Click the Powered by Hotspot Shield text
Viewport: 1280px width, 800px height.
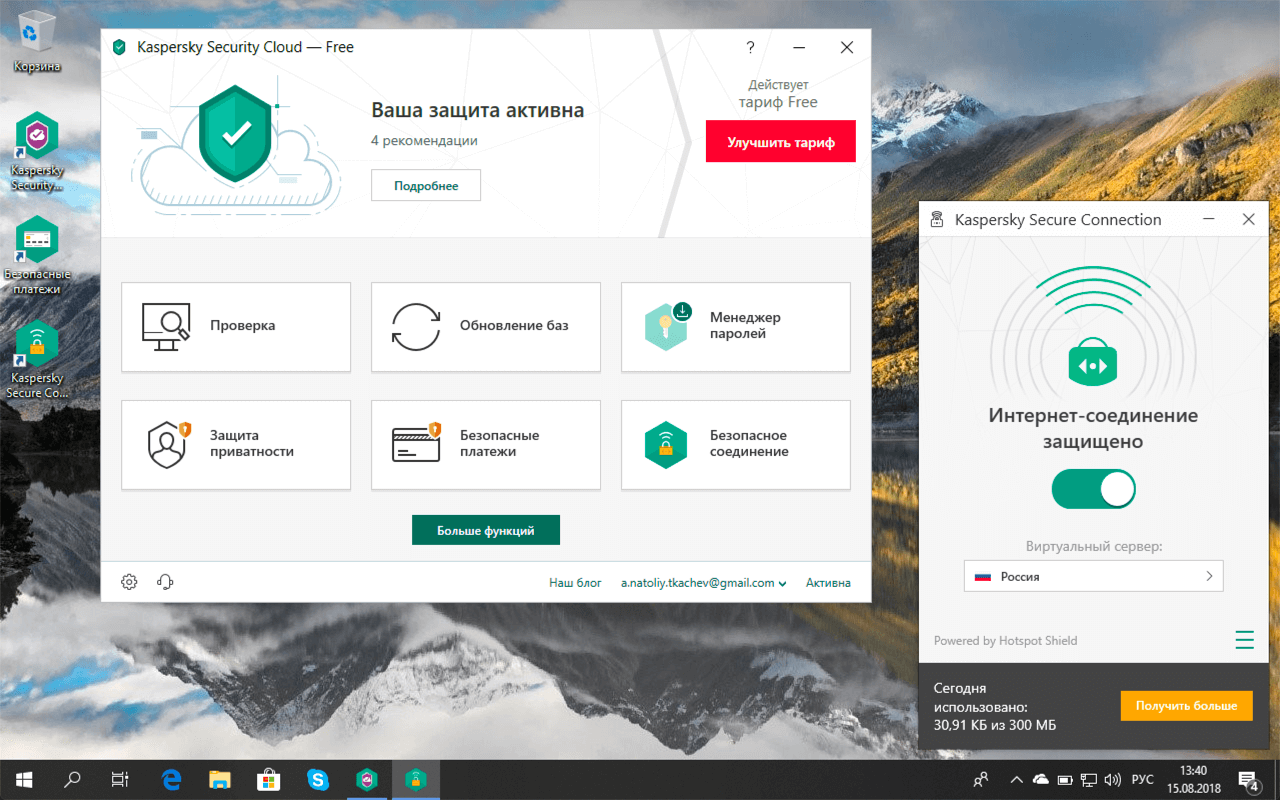click(1005, 641)
